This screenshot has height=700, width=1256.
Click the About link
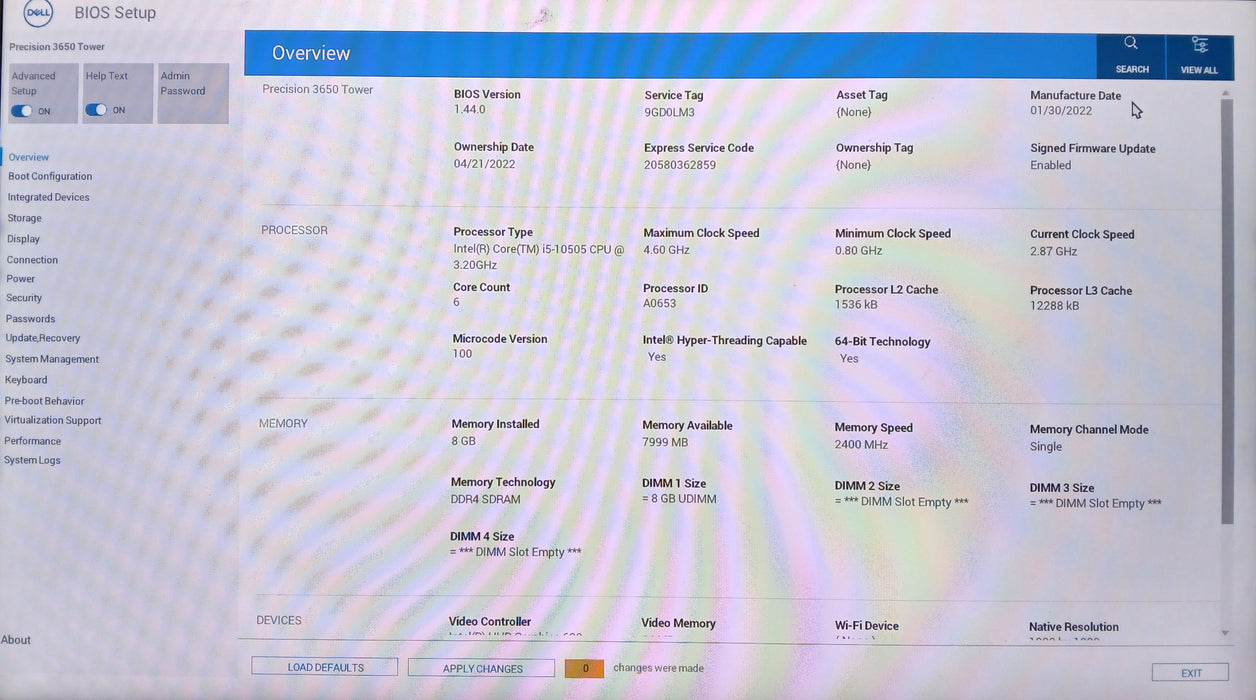(x=16, y=640)
